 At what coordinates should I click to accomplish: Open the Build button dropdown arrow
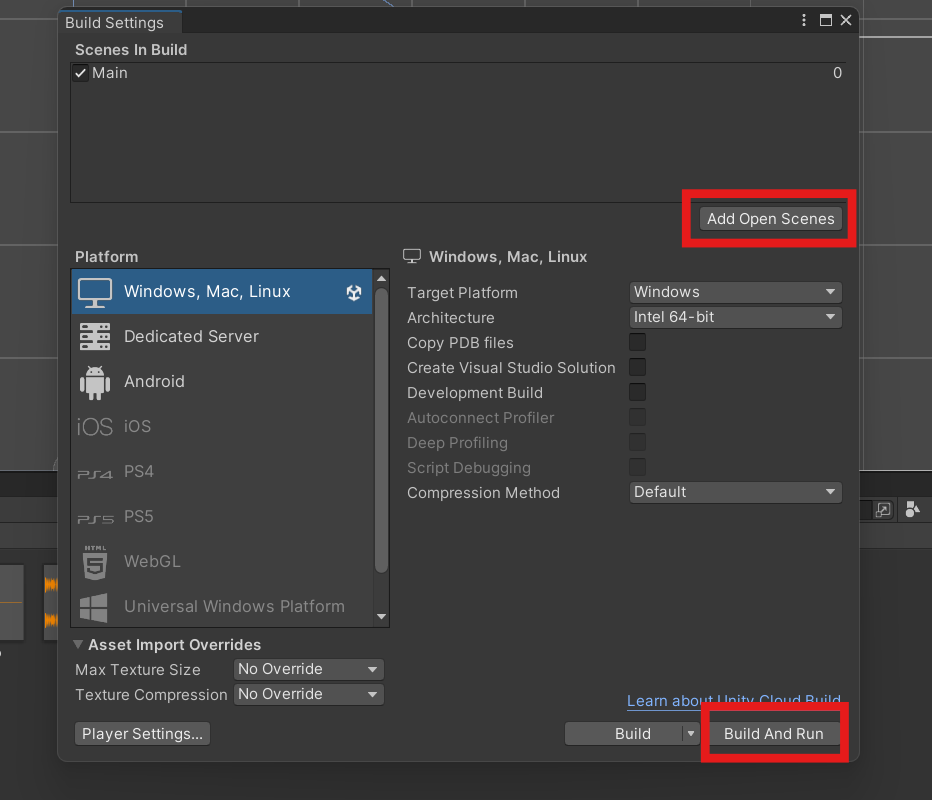coord(691,733)
